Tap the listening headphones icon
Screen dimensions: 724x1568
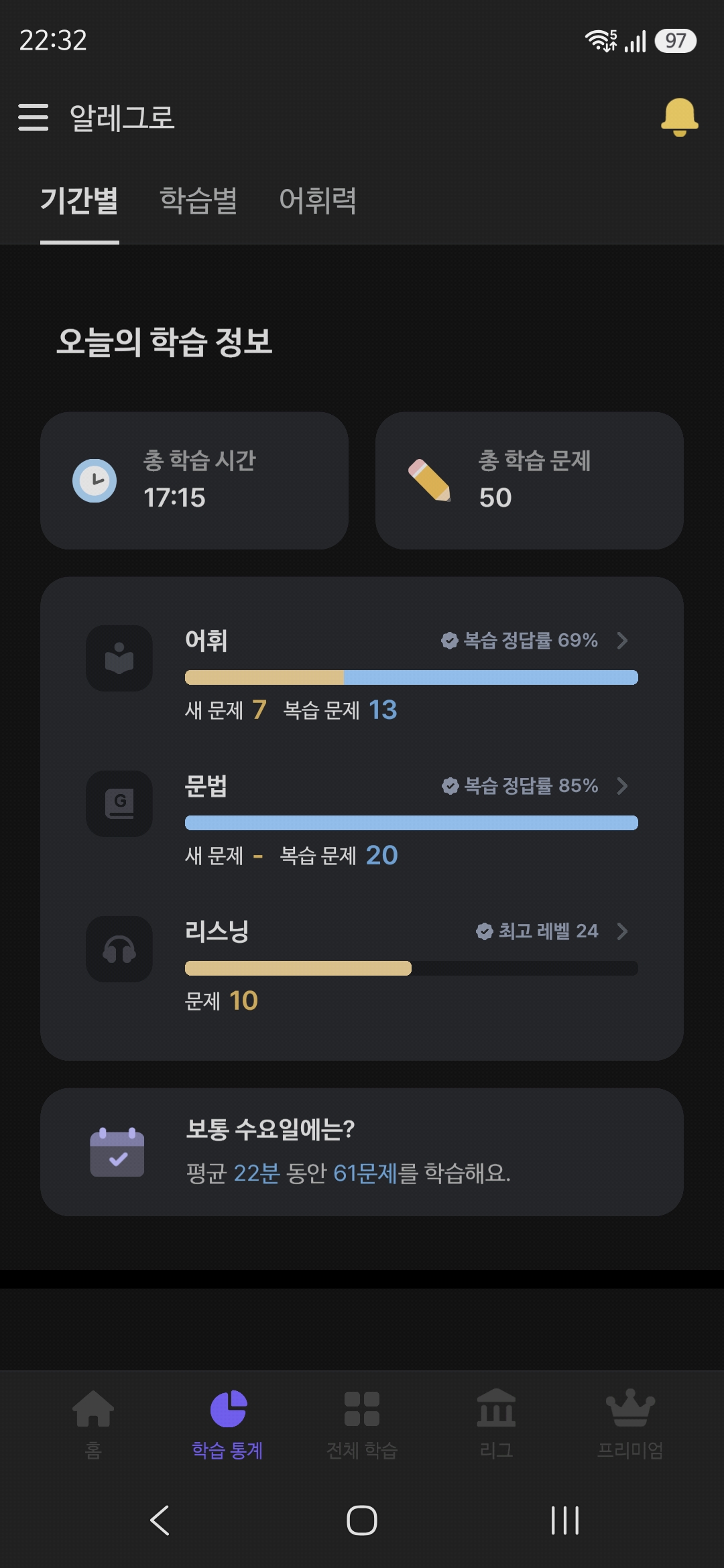click(119, 949)
